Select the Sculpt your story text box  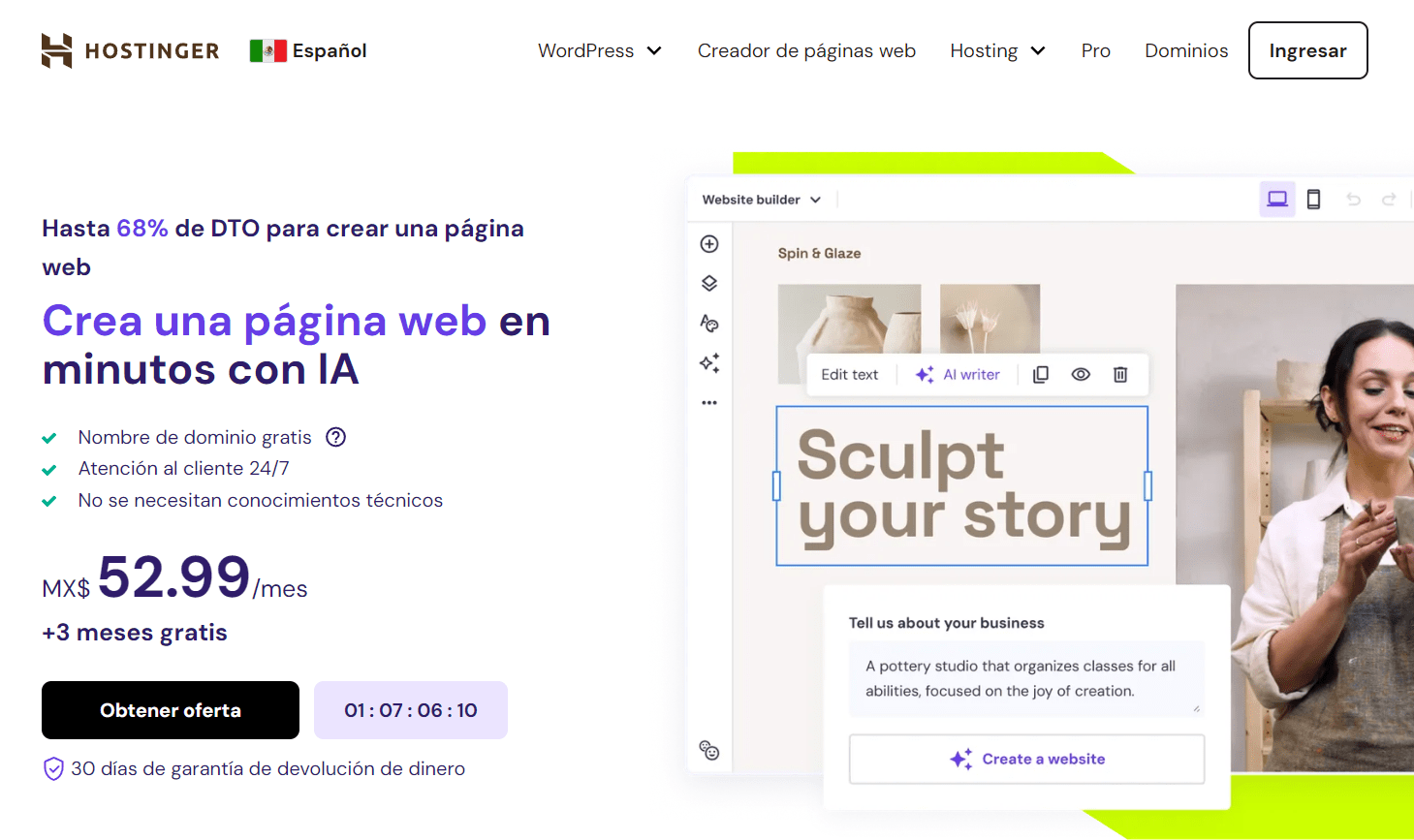(962, 486)
